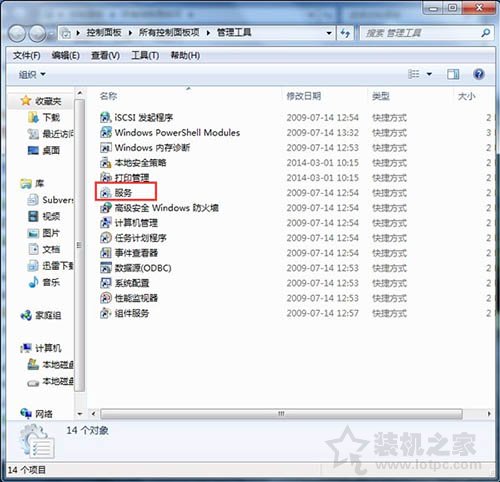The height and width of the screenshot is (482, 500).
Task: Sort by the 大小 column header
Action: pos(466,96)
